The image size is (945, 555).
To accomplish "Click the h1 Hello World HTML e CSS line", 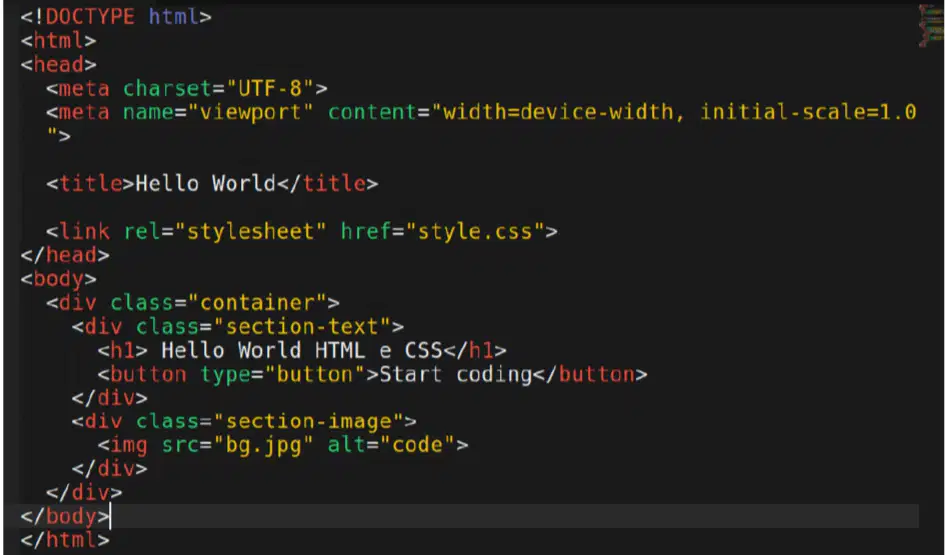I will [x=302, y=350].
